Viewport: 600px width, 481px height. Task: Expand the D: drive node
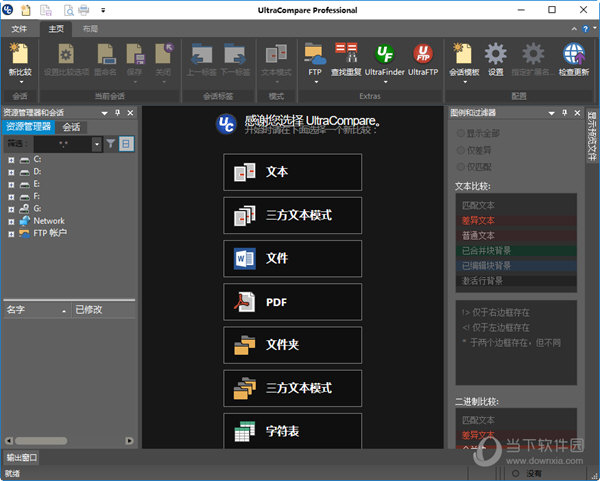[11, 172]
